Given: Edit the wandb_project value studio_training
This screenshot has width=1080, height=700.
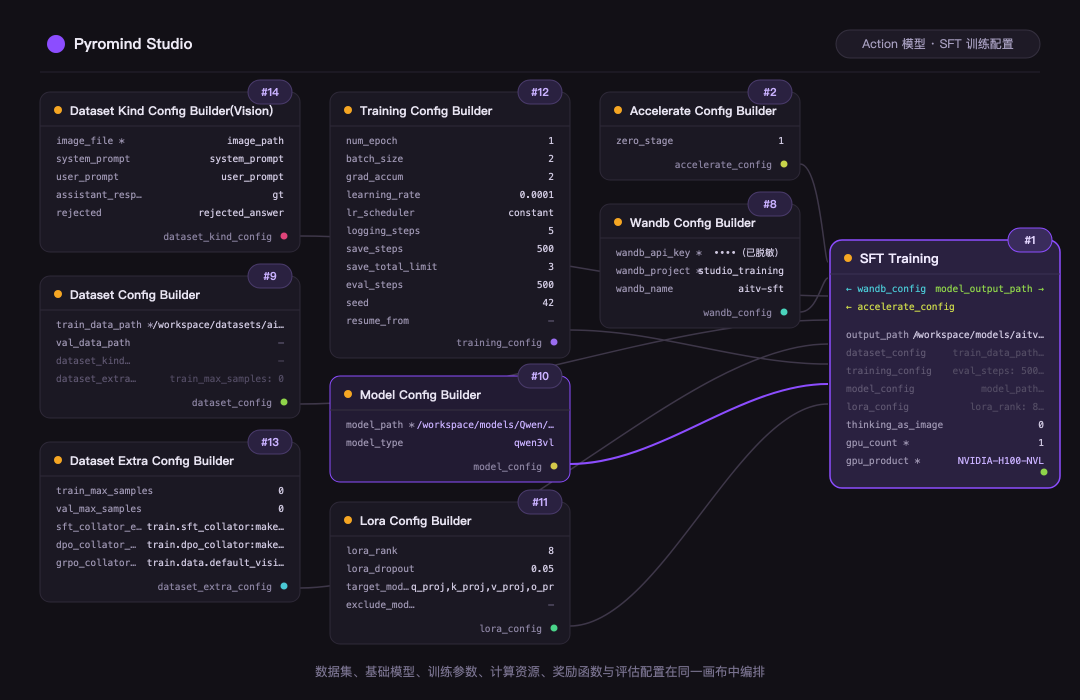Looking at the screenshot, I should 740,271.
